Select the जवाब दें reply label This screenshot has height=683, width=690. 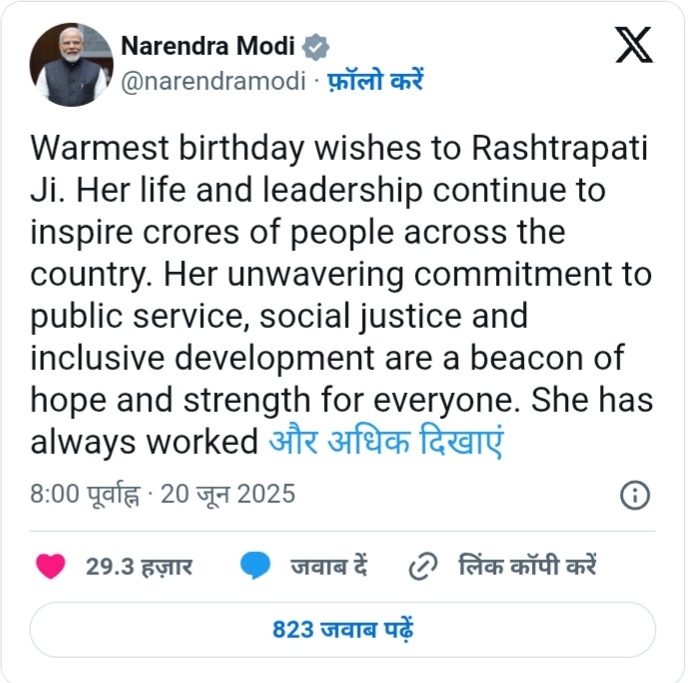pos(329,567)
